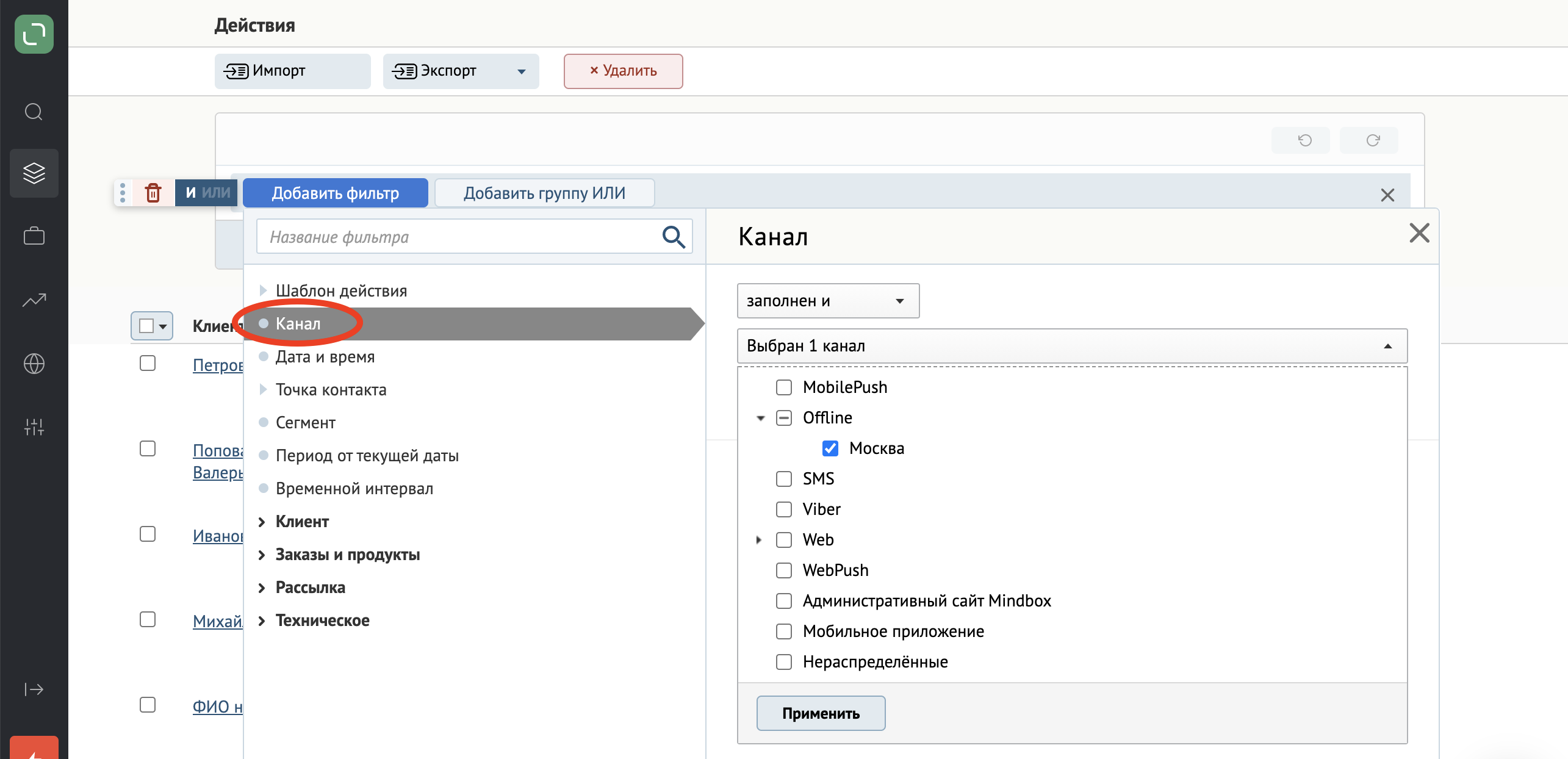Screen dimensions: 1568x759
Task: Open the layers icon in sidebar
Action: pos(34,173)
